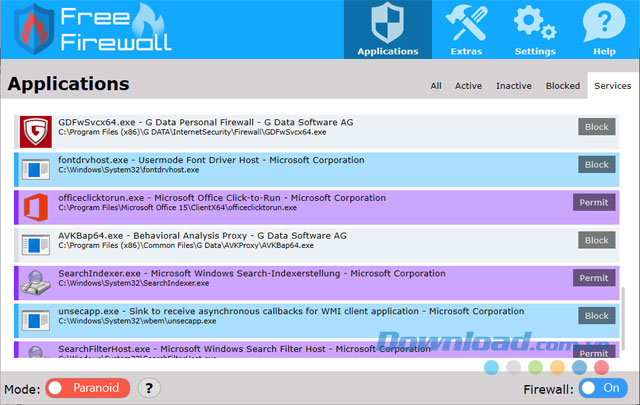Select AVKBap64.exe Behavioral Analysis Proxy text
The image size is (640, 405).
(202, 236)
